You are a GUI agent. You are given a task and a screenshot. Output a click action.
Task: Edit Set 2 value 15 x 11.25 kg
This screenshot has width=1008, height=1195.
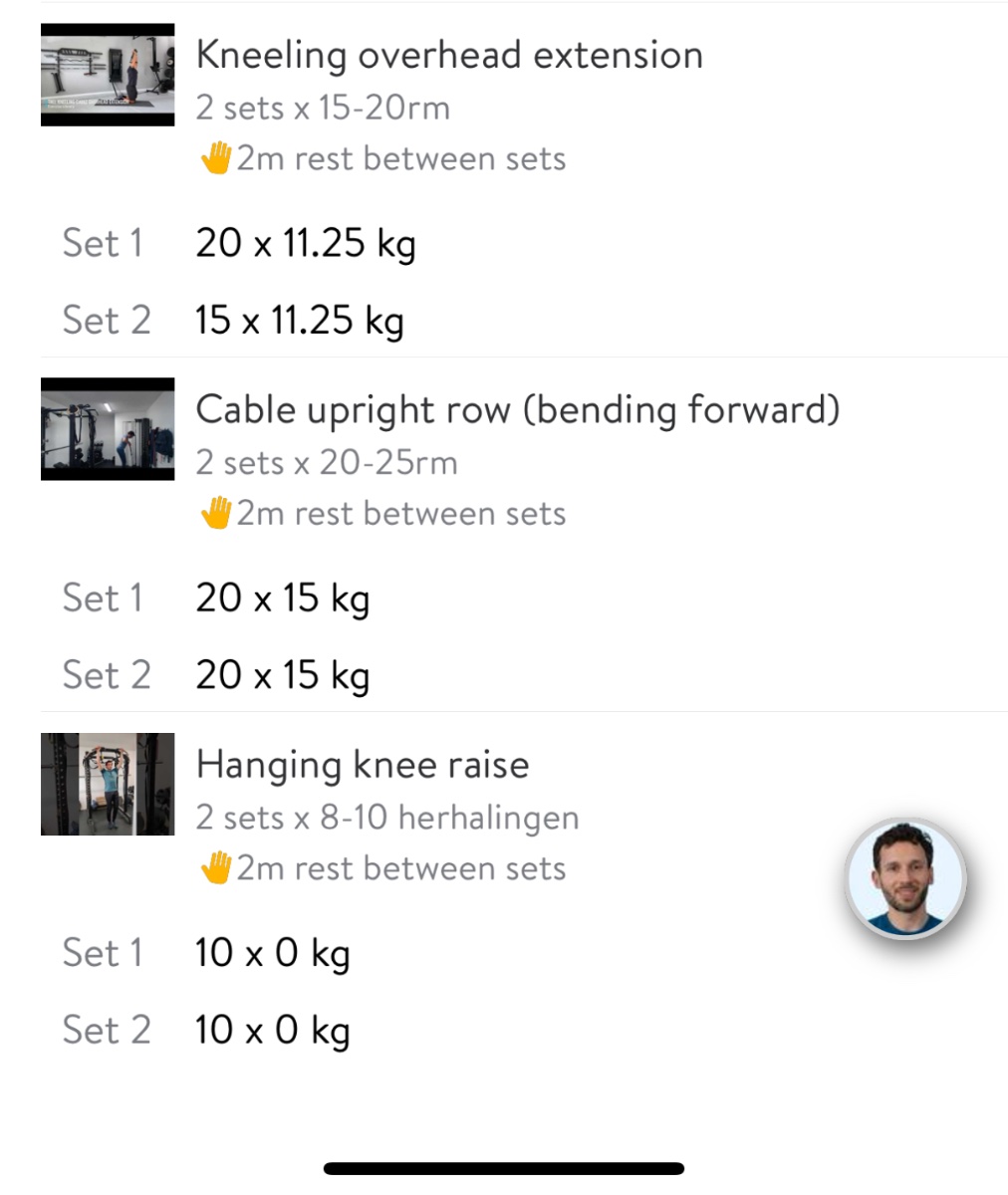(300, 321)
